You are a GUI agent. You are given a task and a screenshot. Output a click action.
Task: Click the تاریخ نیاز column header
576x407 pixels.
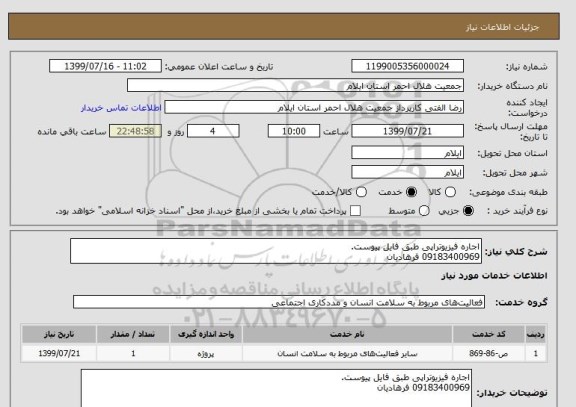click(59, 334)
